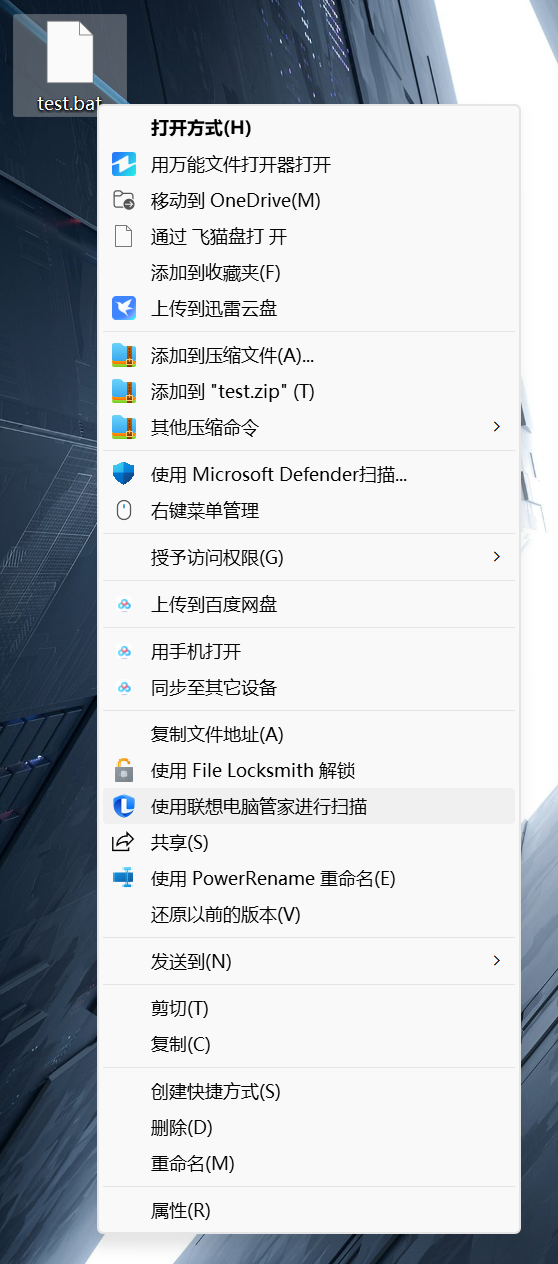The height and width of the screenshot is (1264, 558).
Task: Click the cloud icon beside 同步至其它设备
Action: click(x=124, y=687)
